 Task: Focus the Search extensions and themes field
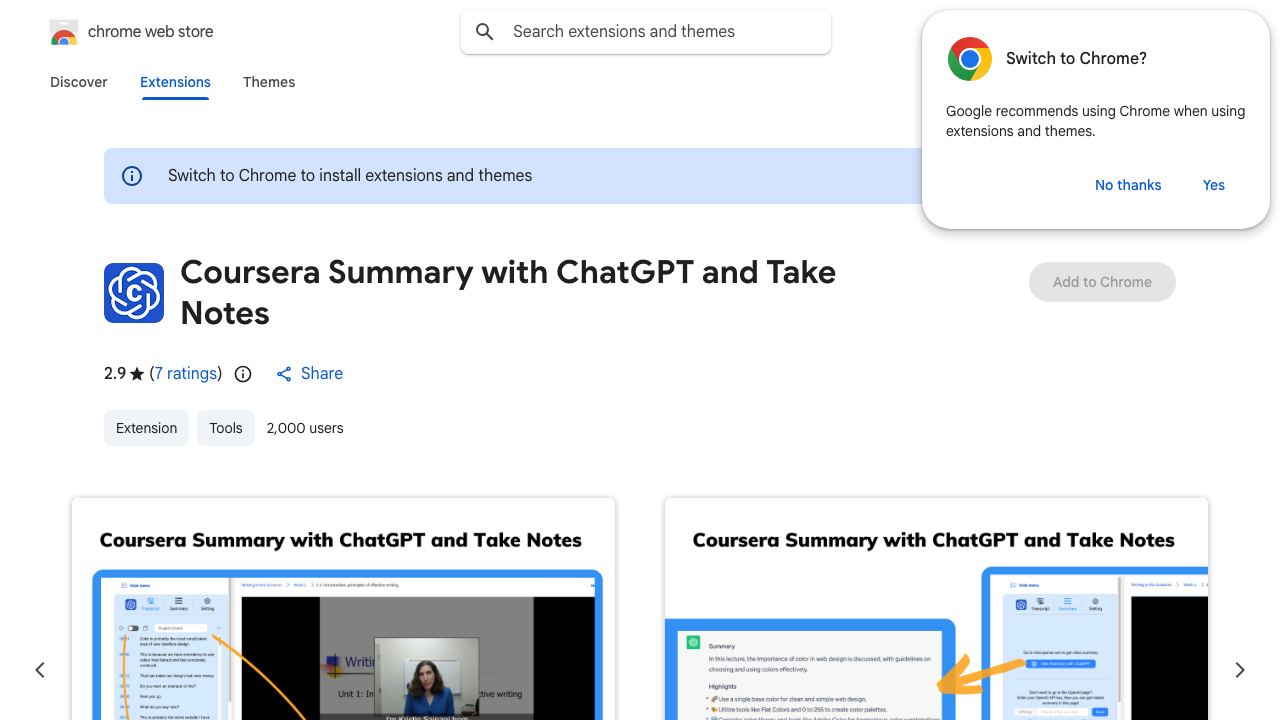coord(646,32)
